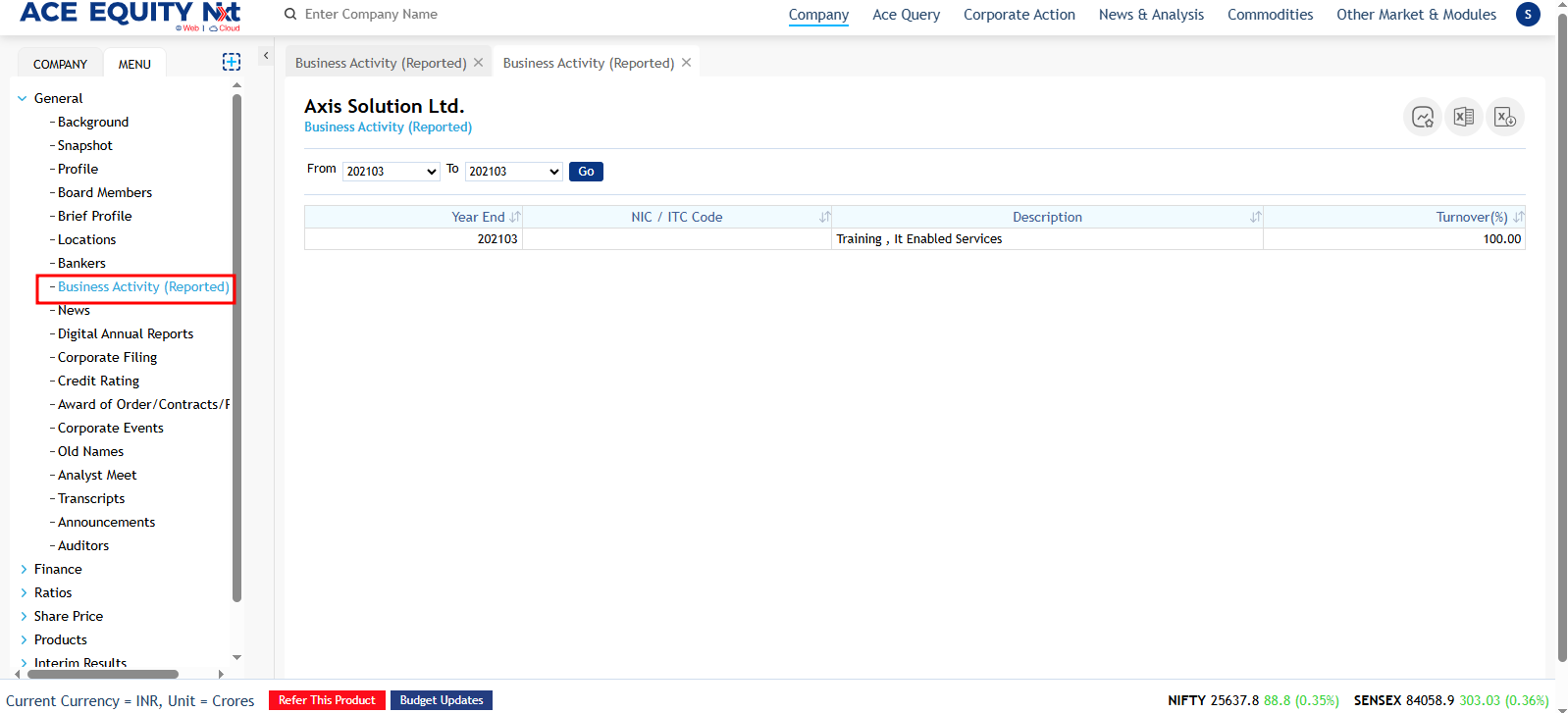Click the Budget Updates button
Screen dimensions: 1568x713
coord(442,700)
